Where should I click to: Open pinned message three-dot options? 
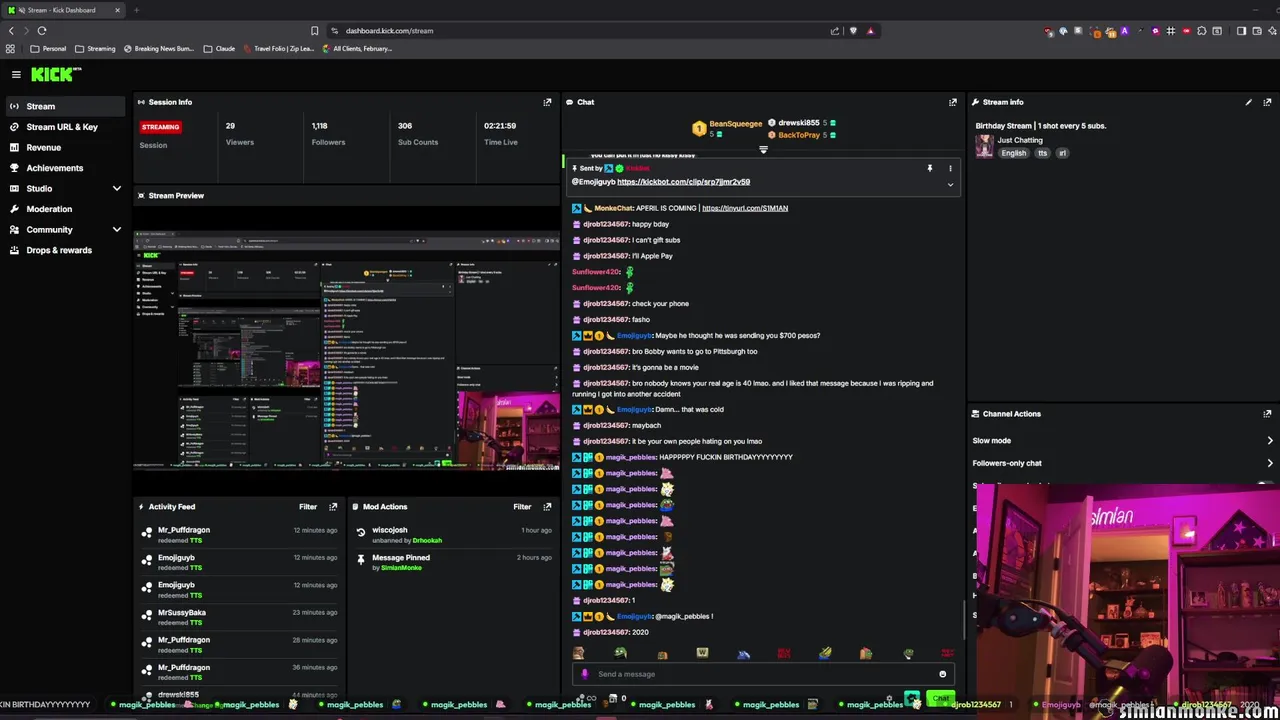click(950, 168)
